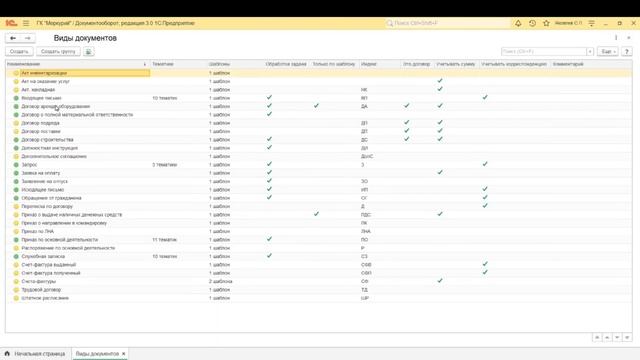Viewport: 640px width, 360px height.
Task: Toggle 'Только по шаблону' check for 'Договор аренды оборудования'
Action: click(316, 106)
